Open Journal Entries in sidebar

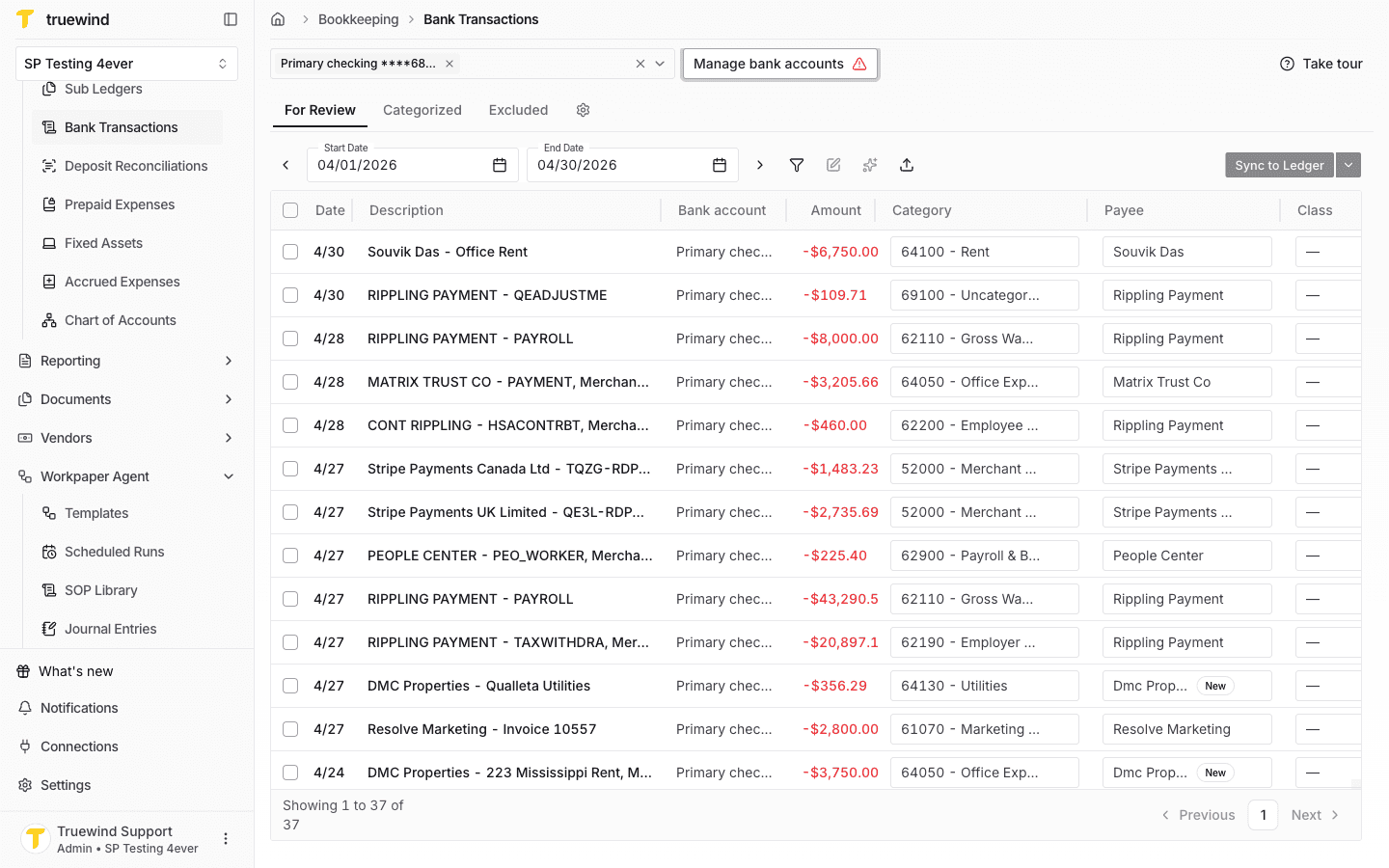click(x=127, y=629)
